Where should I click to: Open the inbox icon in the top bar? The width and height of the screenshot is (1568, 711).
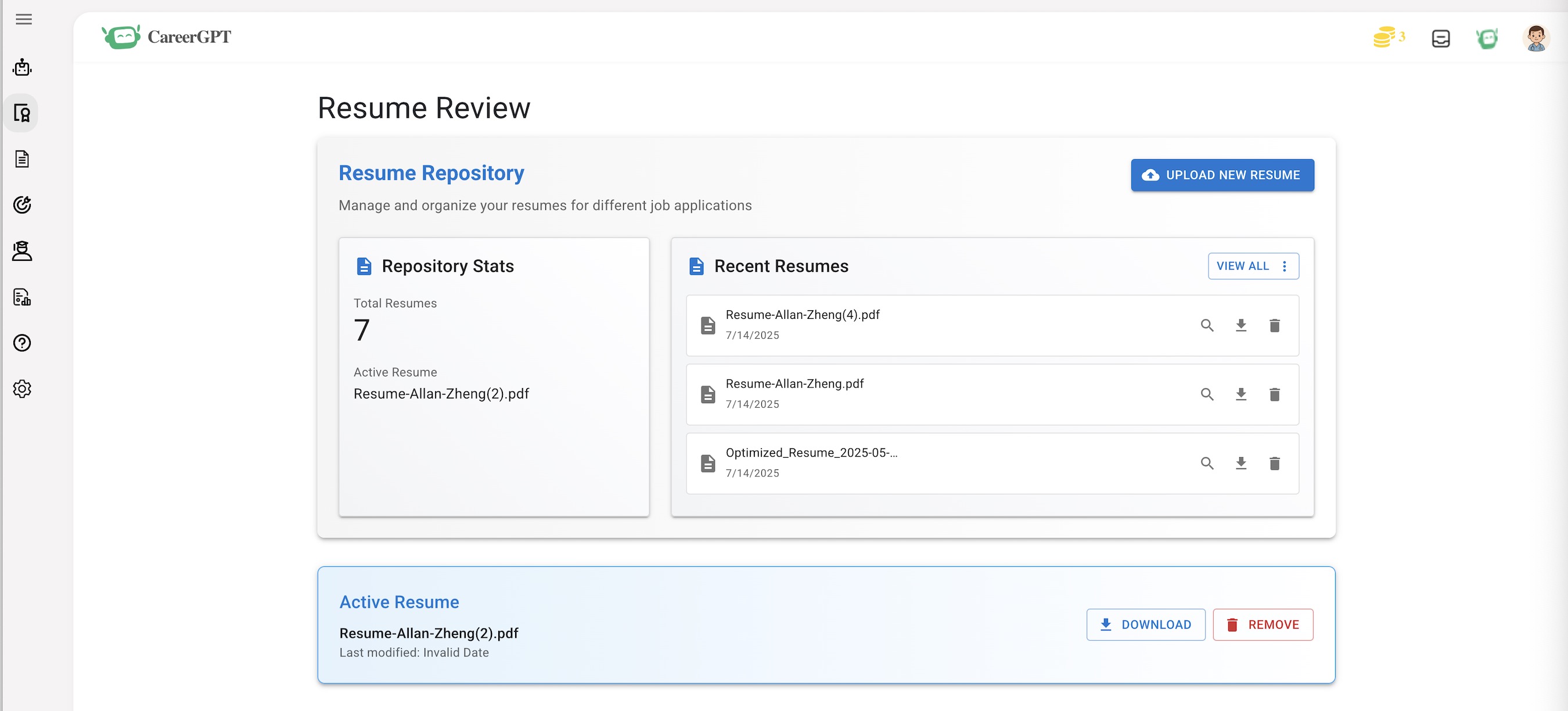[x=1440, y=38]
